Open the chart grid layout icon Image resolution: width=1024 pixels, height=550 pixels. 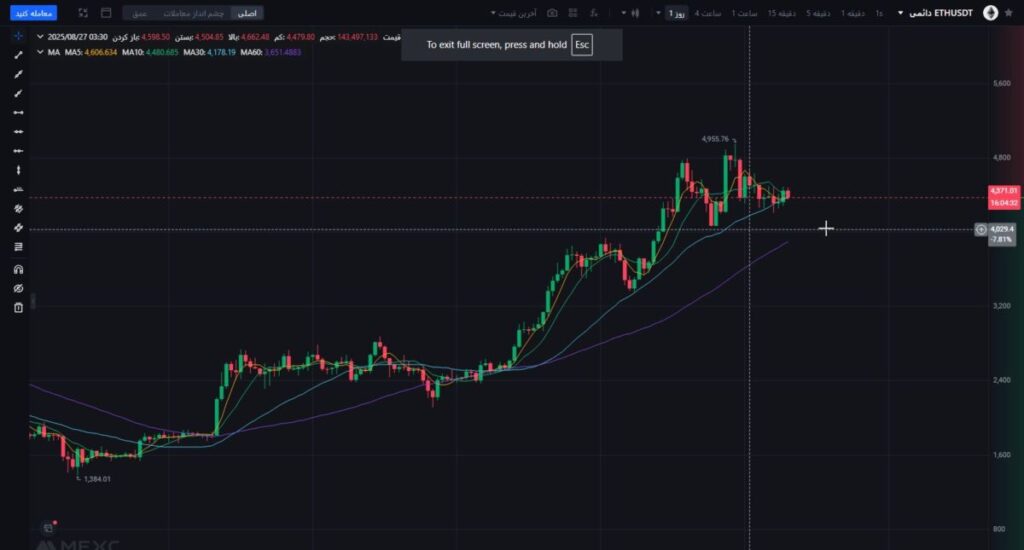click(x=574, y=13)
